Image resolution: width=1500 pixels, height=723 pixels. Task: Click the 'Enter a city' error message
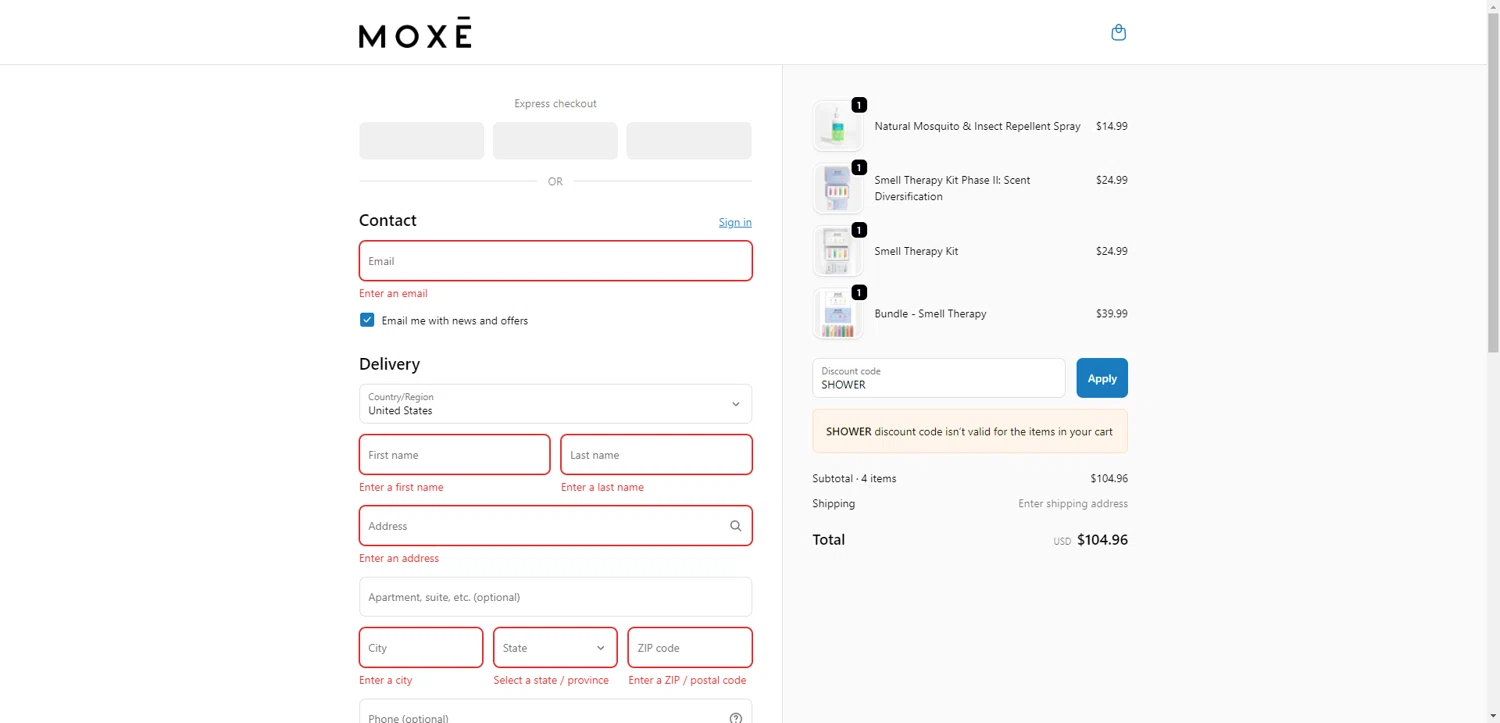pos(385,681)
